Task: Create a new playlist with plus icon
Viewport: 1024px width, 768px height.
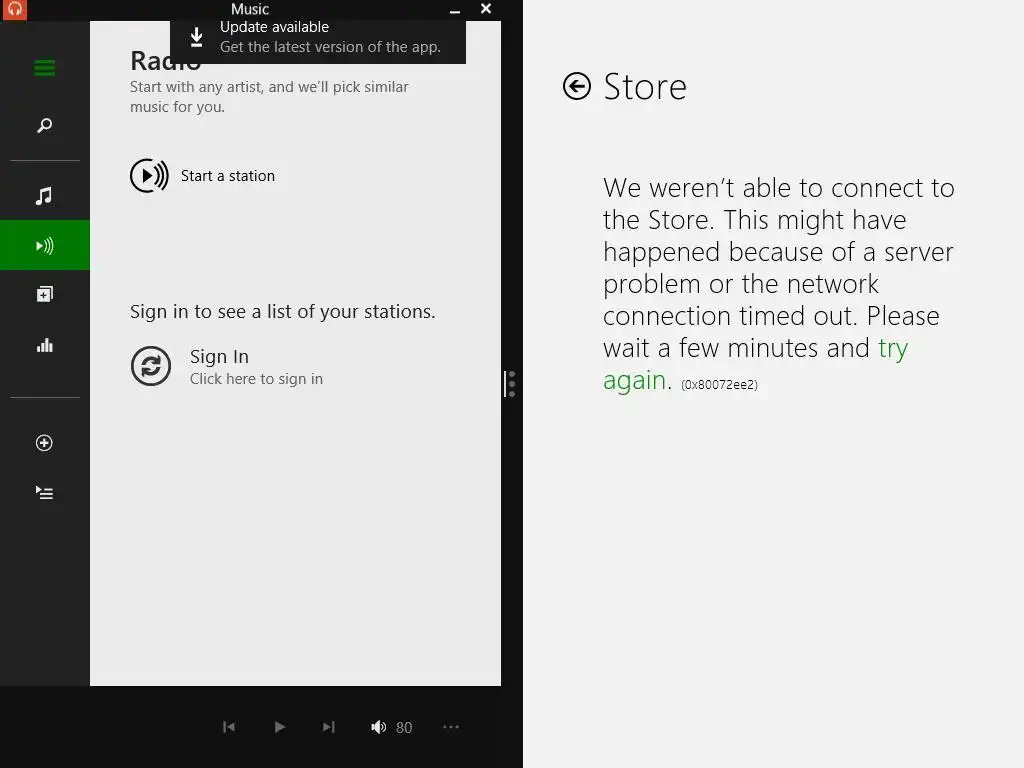Action: point(44,443)
